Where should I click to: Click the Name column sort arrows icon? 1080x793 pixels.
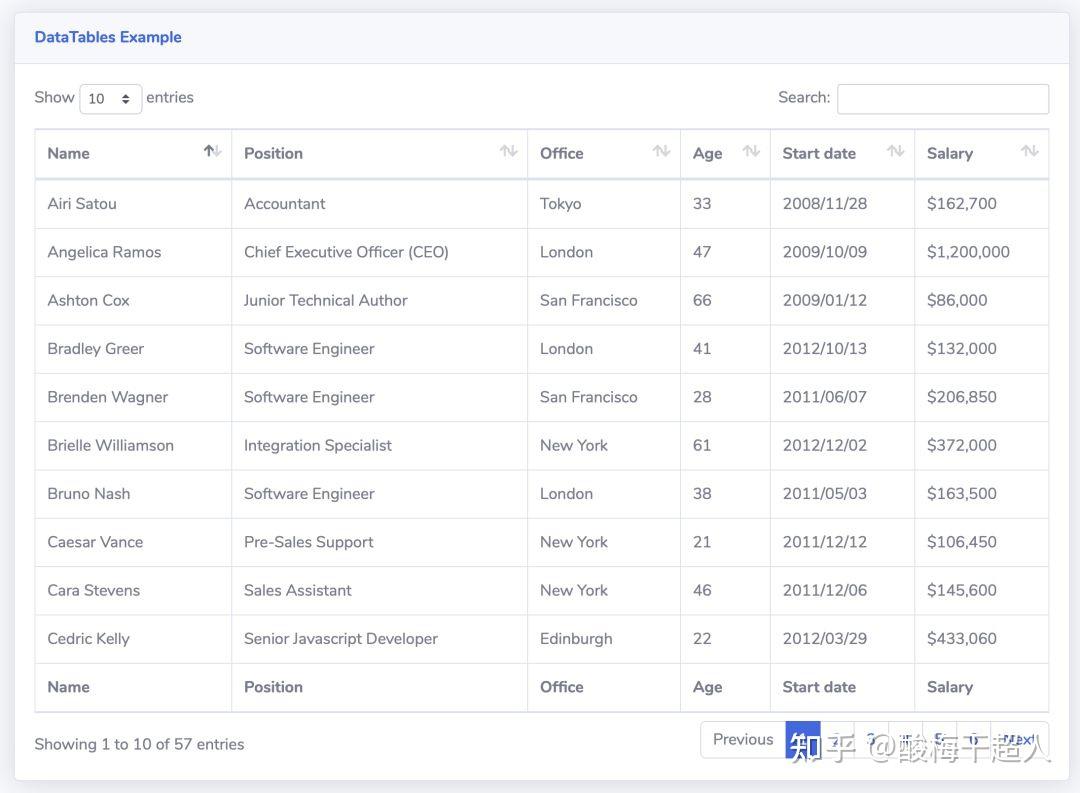pyautogui.click(x=212, y=152)
